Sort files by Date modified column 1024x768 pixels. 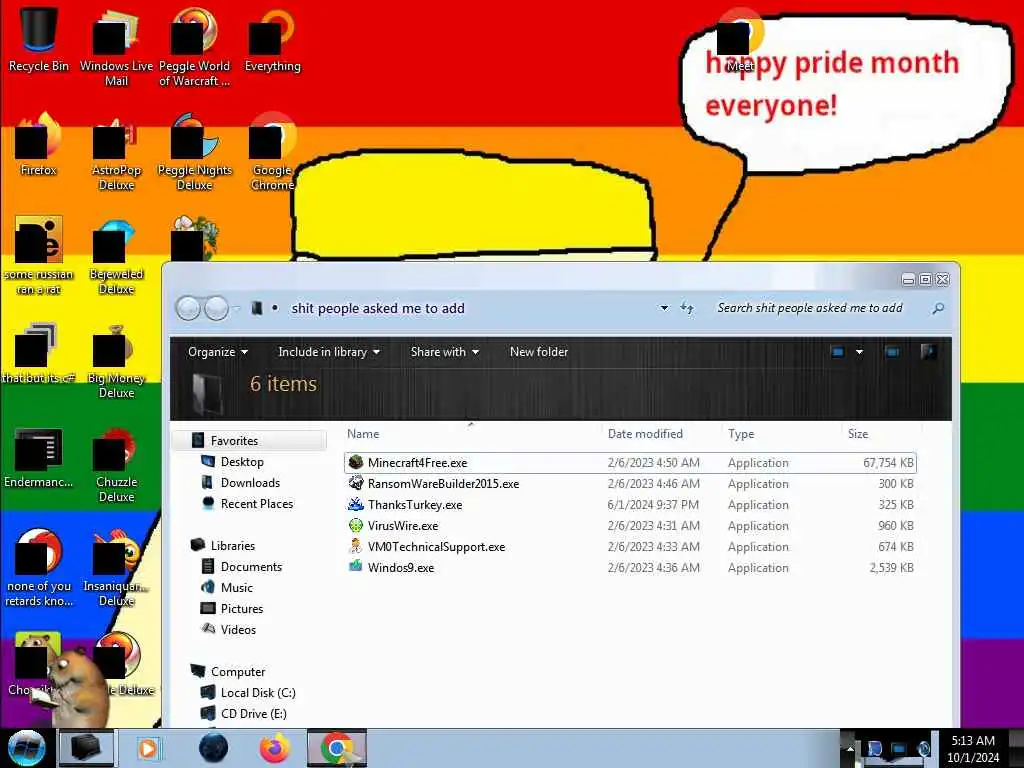click(645, 434)
